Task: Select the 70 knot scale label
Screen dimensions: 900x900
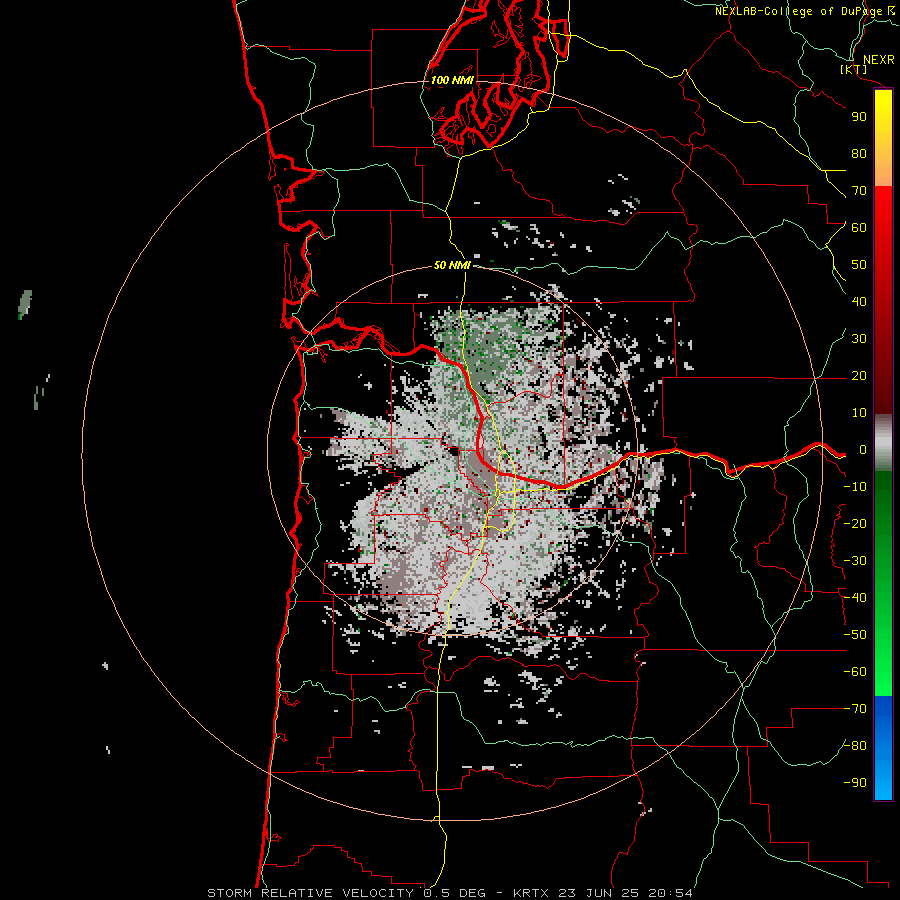Action: tap(859, 191)
